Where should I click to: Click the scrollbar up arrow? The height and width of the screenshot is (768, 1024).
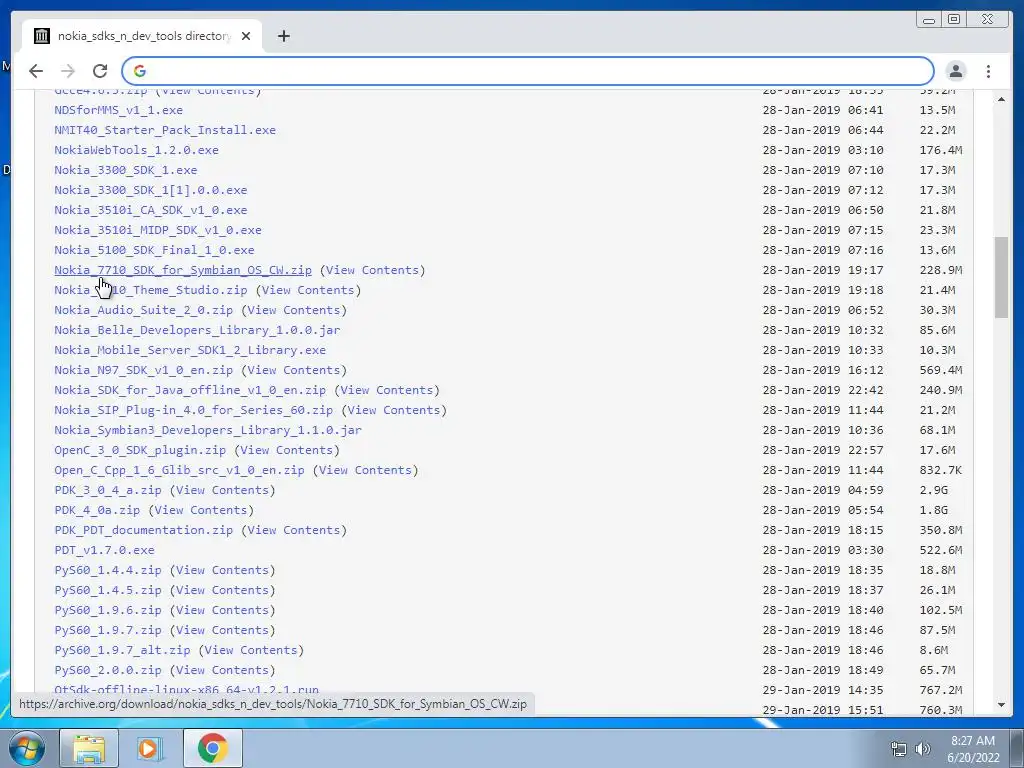point(1001,99)
